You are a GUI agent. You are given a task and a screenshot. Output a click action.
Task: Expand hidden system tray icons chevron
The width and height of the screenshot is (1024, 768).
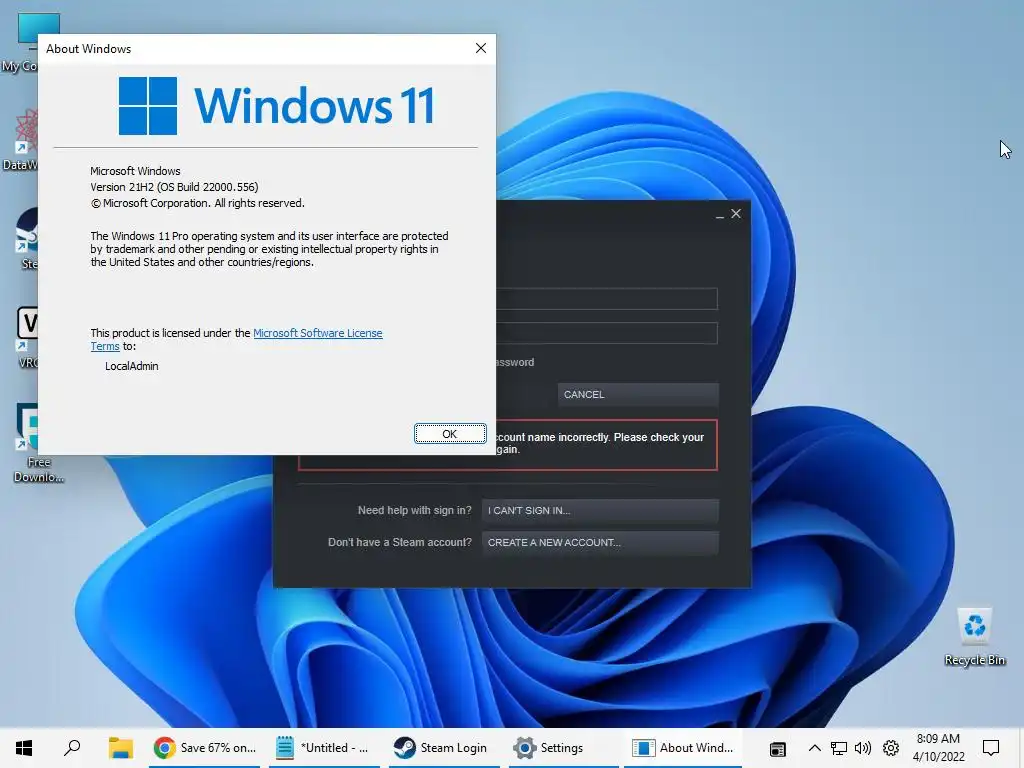click(x=814, y=748)
